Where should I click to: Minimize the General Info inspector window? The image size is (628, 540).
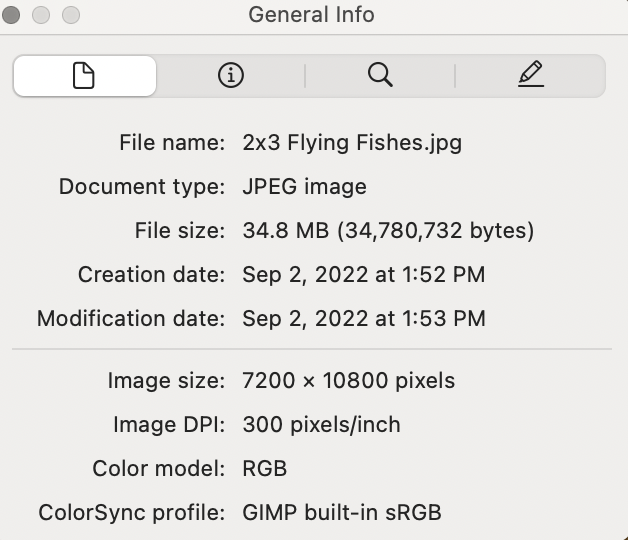click(41, 15)
